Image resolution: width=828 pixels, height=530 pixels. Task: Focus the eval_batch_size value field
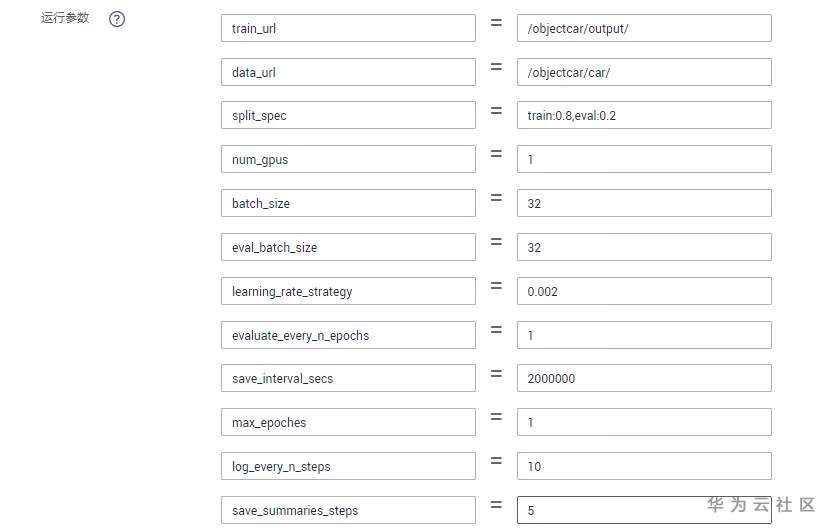click(644, 247)
